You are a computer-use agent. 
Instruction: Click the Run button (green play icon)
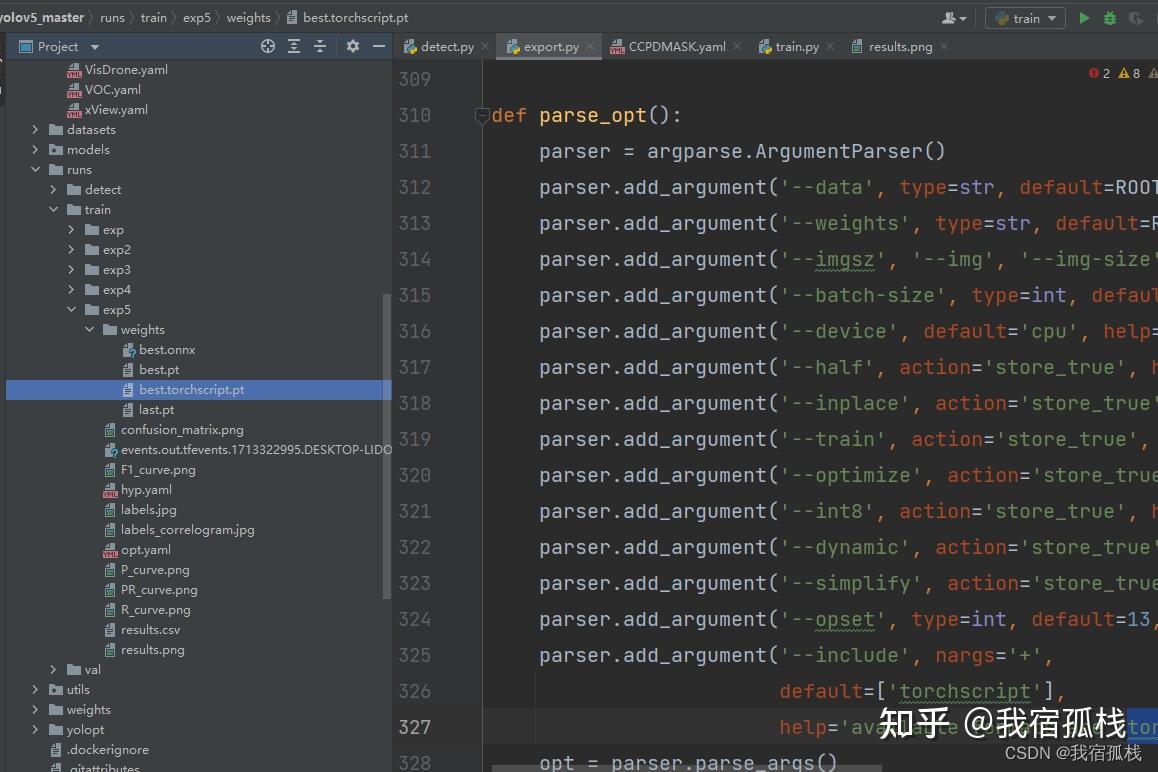click(1084, 18)
